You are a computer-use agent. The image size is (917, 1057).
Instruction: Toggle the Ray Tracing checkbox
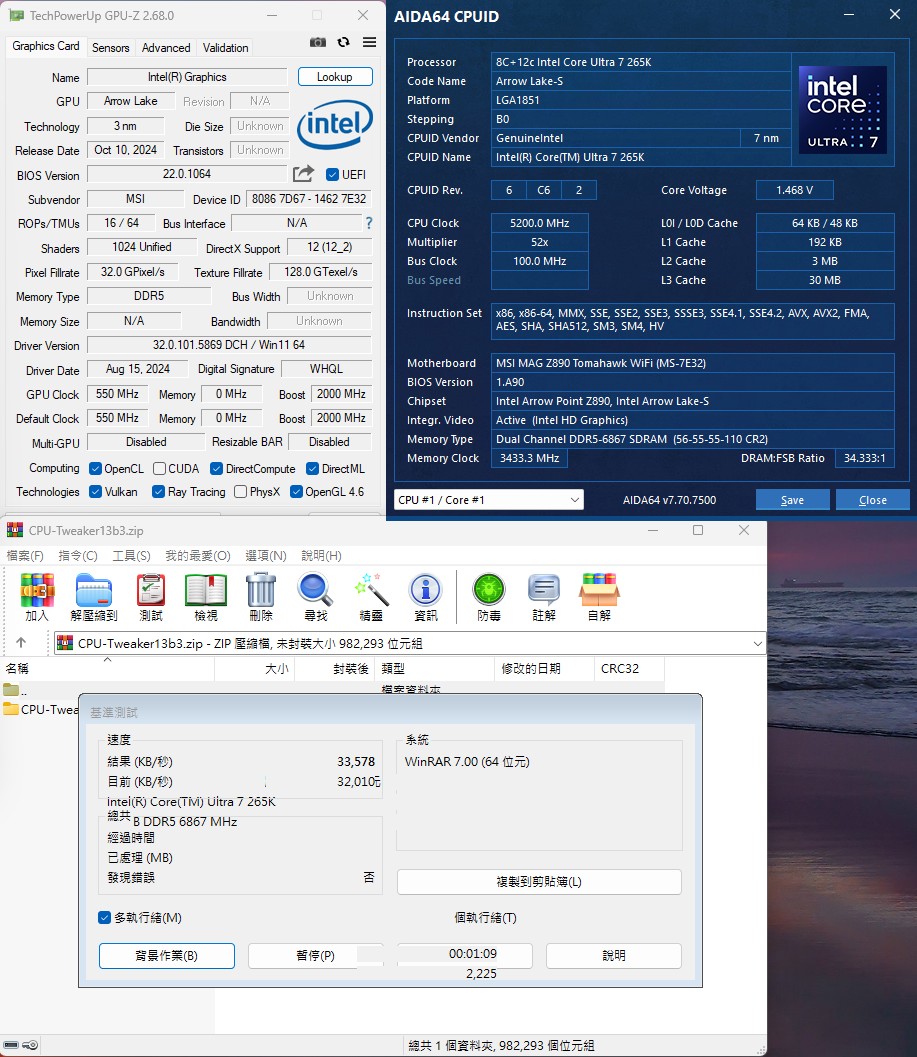point(158,492)
